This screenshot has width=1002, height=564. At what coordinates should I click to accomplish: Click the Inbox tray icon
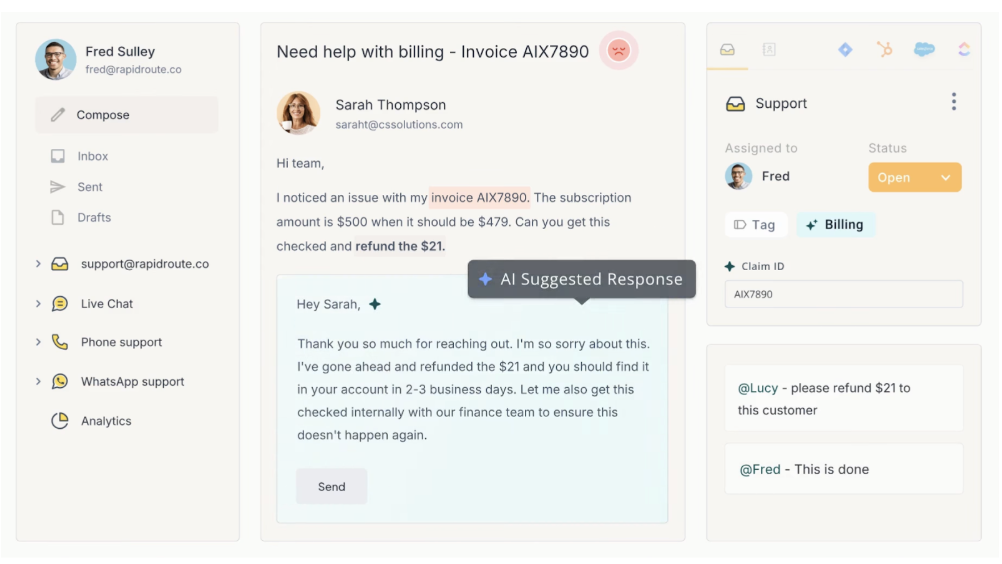pyautogui.click(x=58, y=156)
